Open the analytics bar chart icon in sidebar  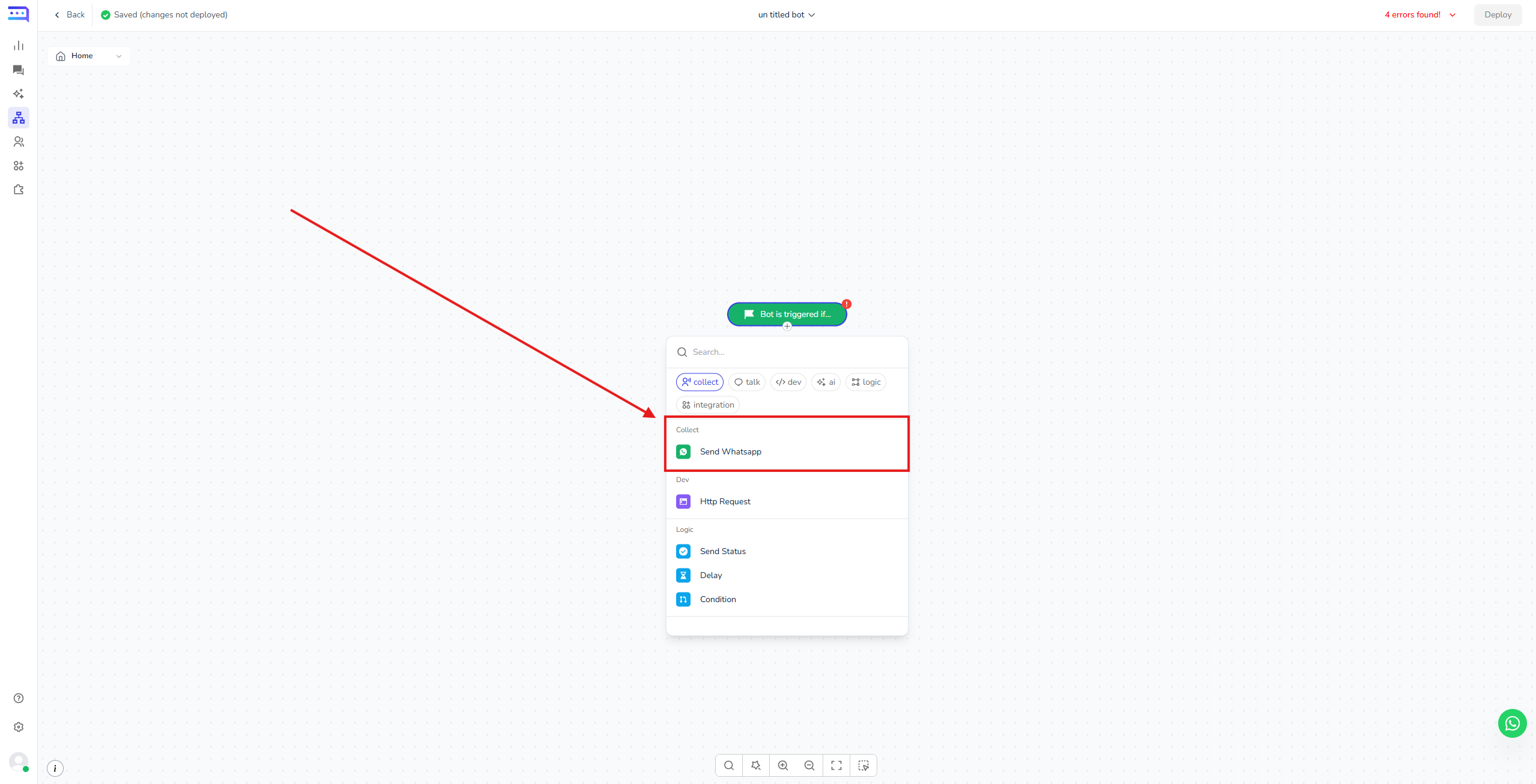tap(19, 46)
